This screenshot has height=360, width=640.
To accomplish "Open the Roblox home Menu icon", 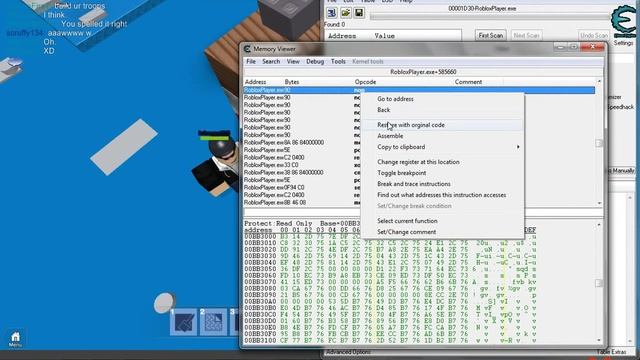I will coord(15,339).
